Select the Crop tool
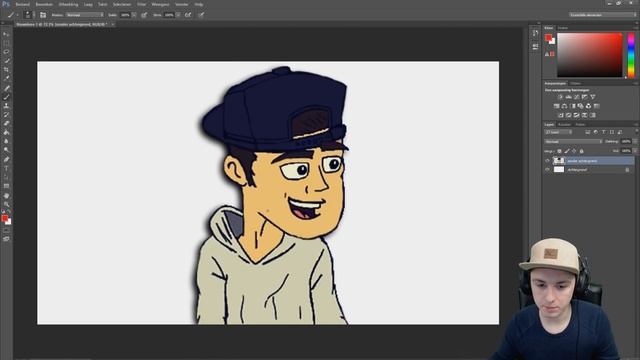The width and height of the screenshot is (640, 360). coord(6,70)
